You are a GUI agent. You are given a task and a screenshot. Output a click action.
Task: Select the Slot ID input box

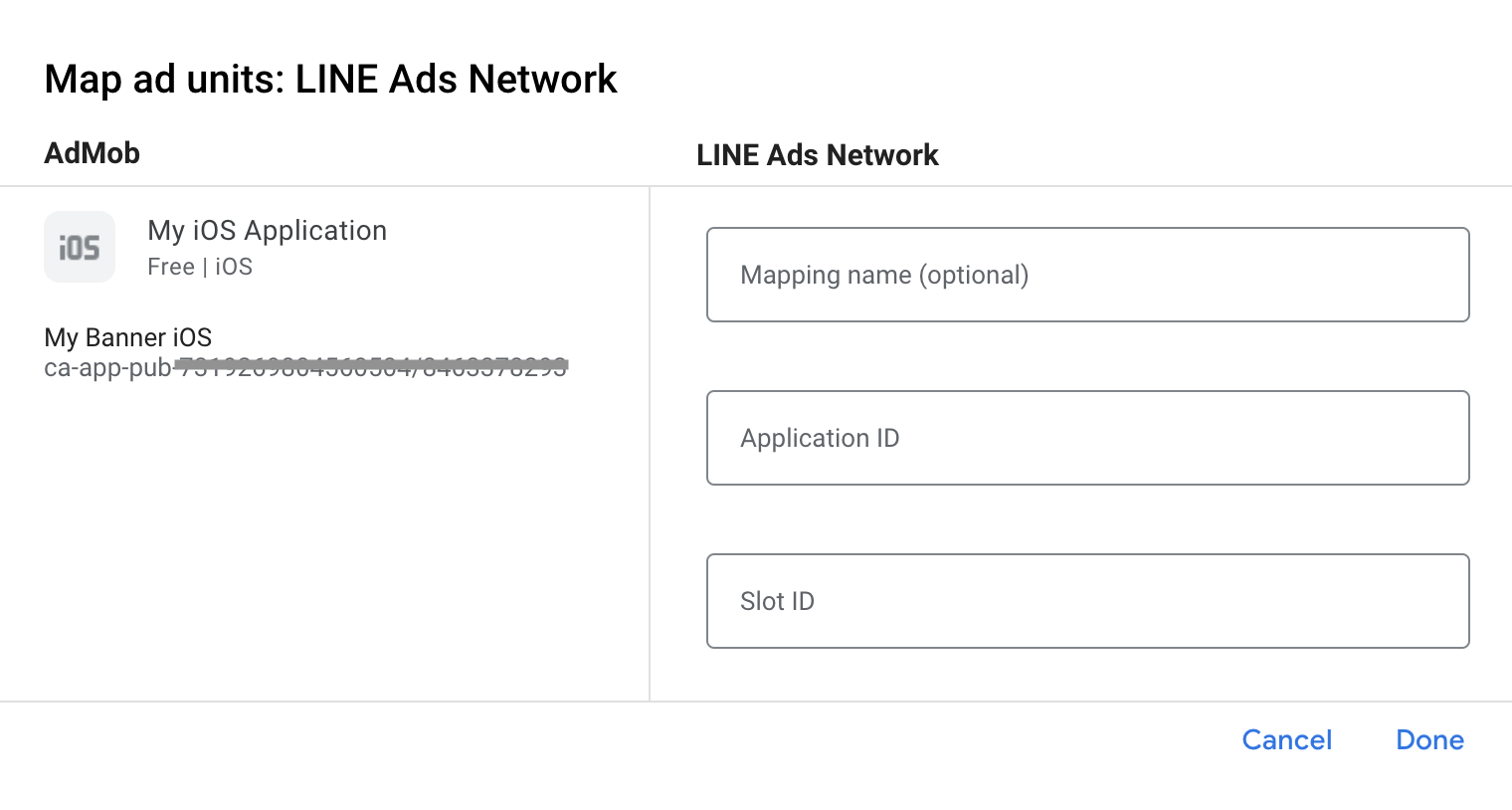[1087, 601]
